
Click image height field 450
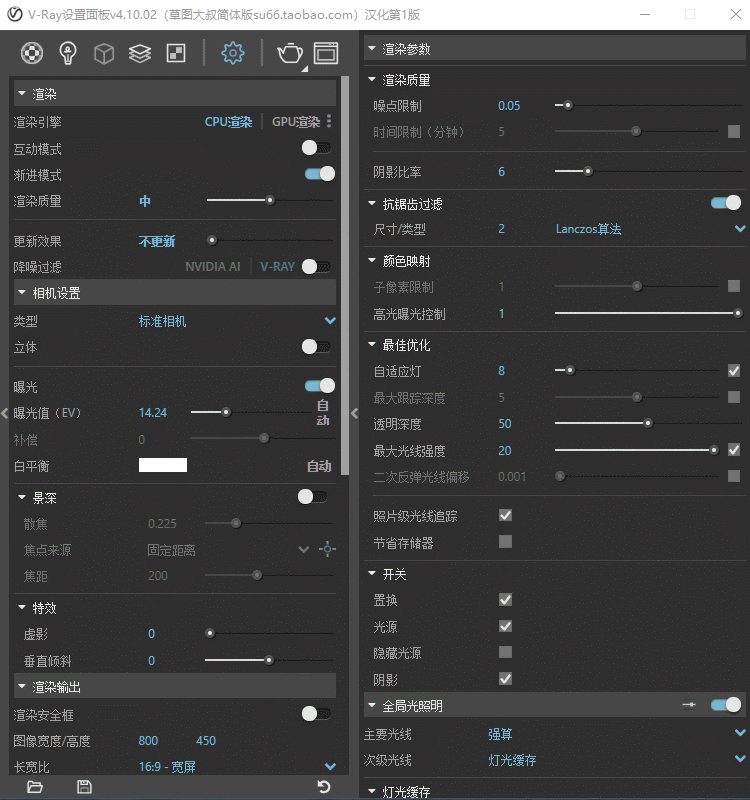206,740
